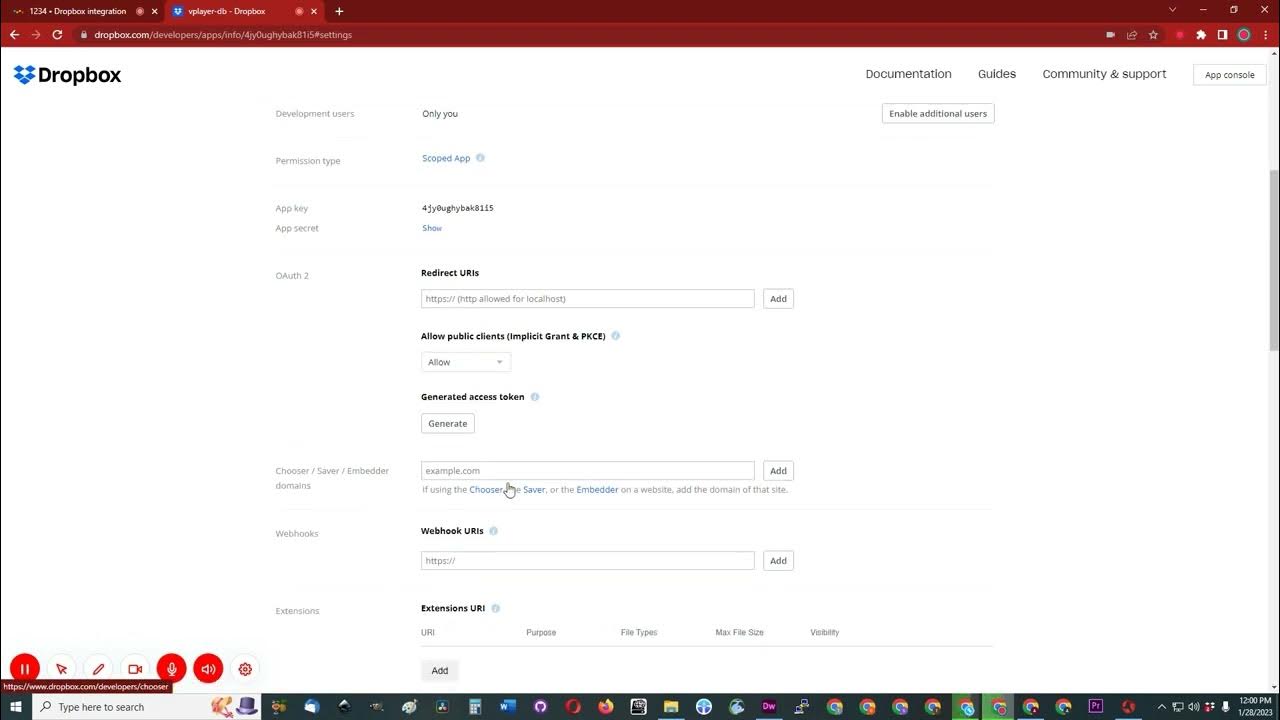Click info icon beside Webhook URIs
Screen dimensions: 1280x720
coord(493,531)
